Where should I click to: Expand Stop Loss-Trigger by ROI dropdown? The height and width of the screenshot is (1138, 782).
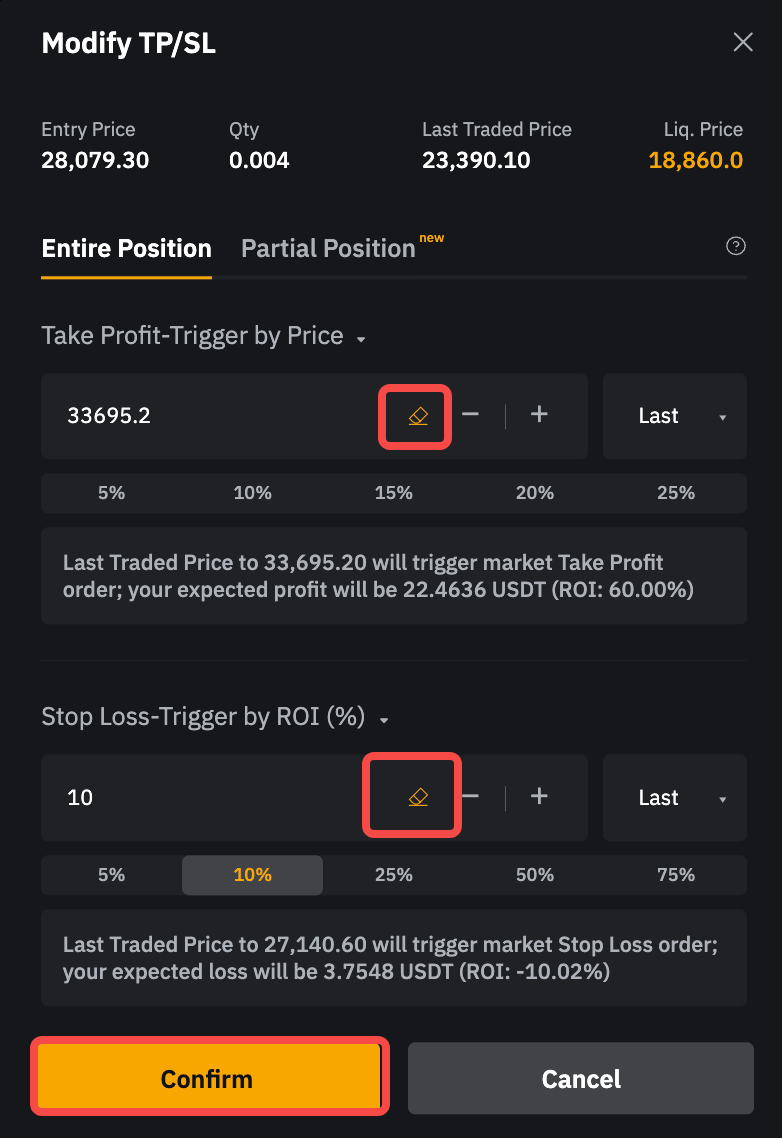(384, 720)
